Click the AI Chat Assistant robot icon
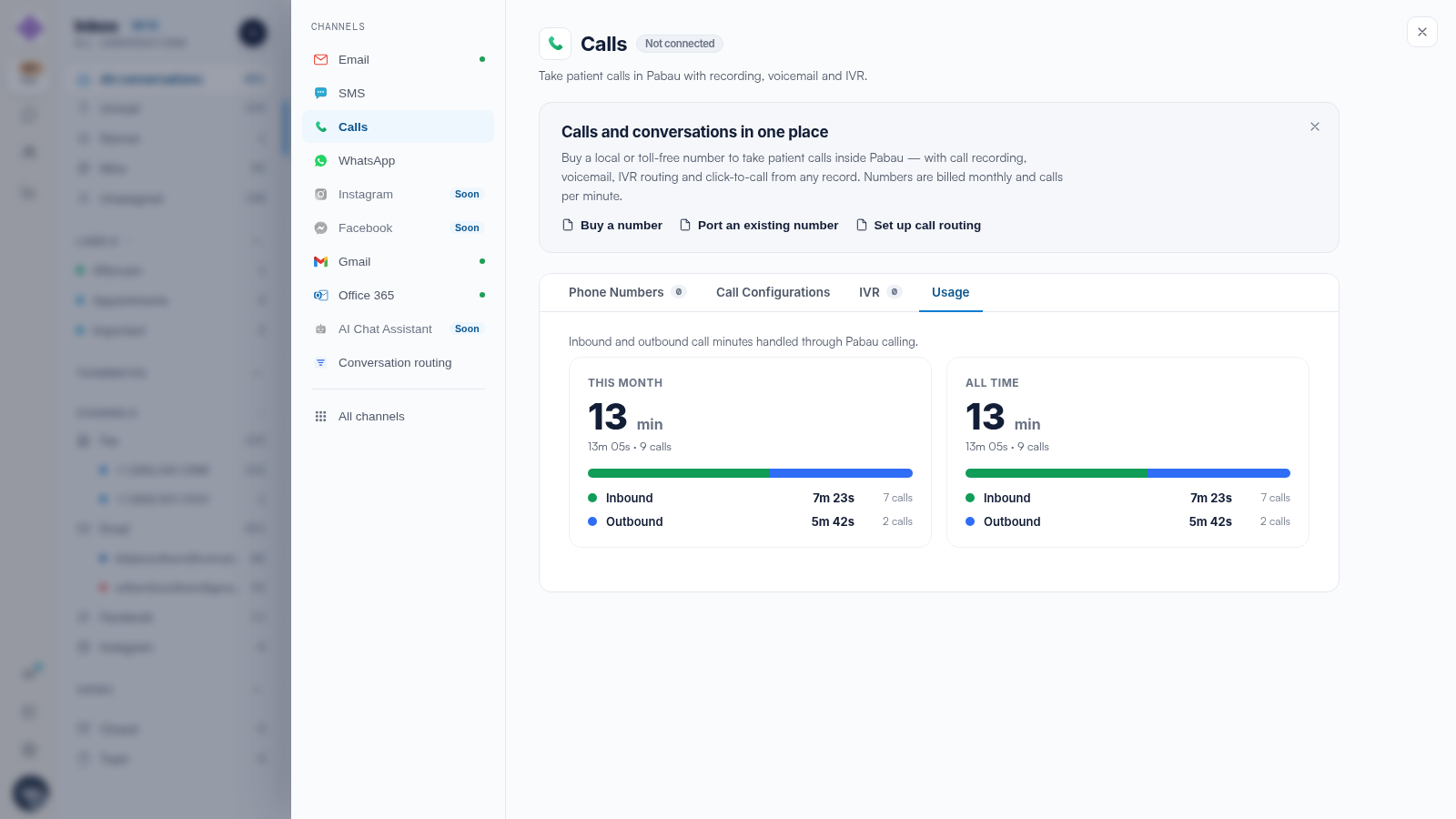 click(x=320, y=329)
